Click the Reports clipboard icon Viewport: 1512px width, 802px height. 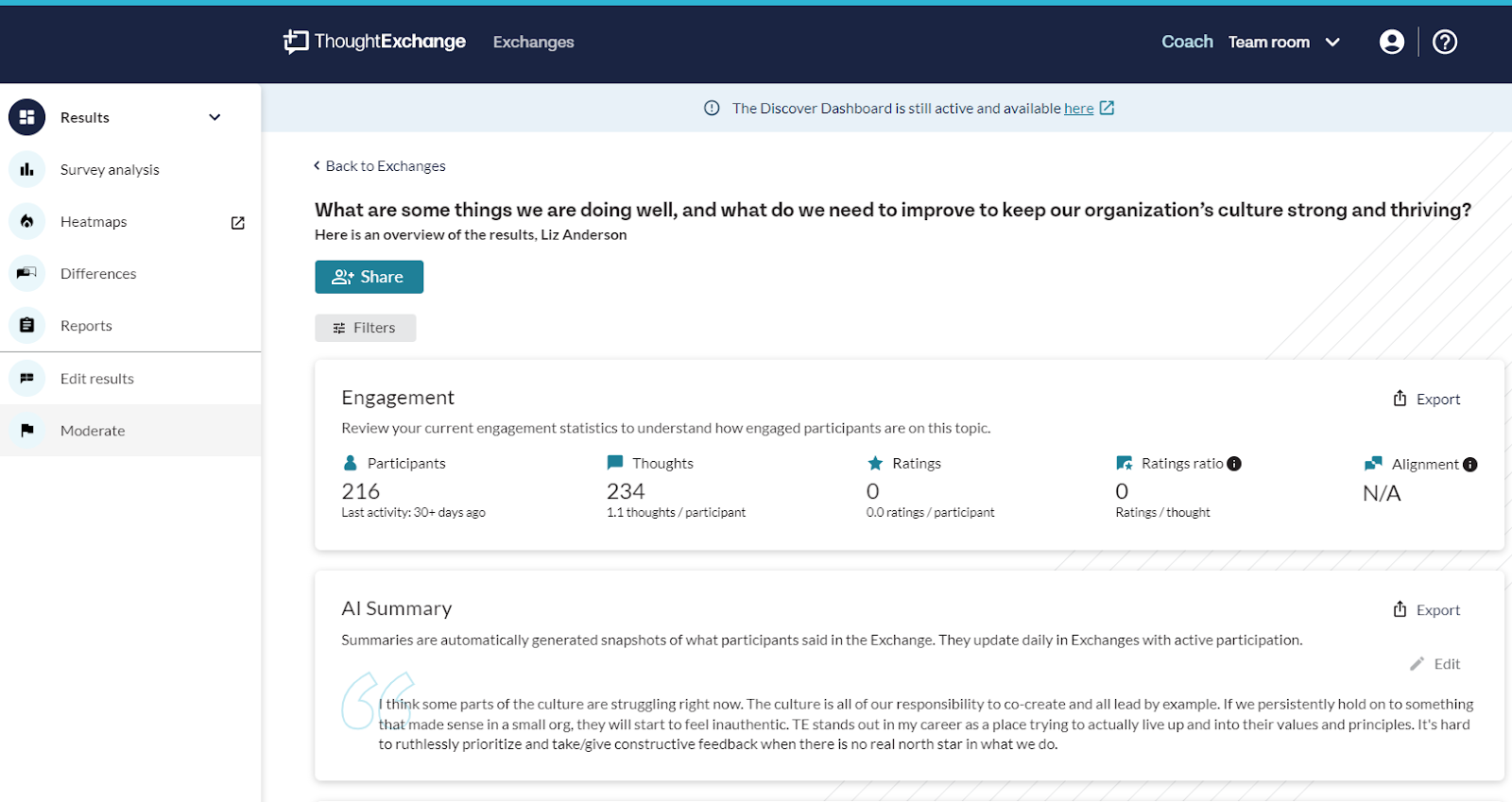point(26,325)
